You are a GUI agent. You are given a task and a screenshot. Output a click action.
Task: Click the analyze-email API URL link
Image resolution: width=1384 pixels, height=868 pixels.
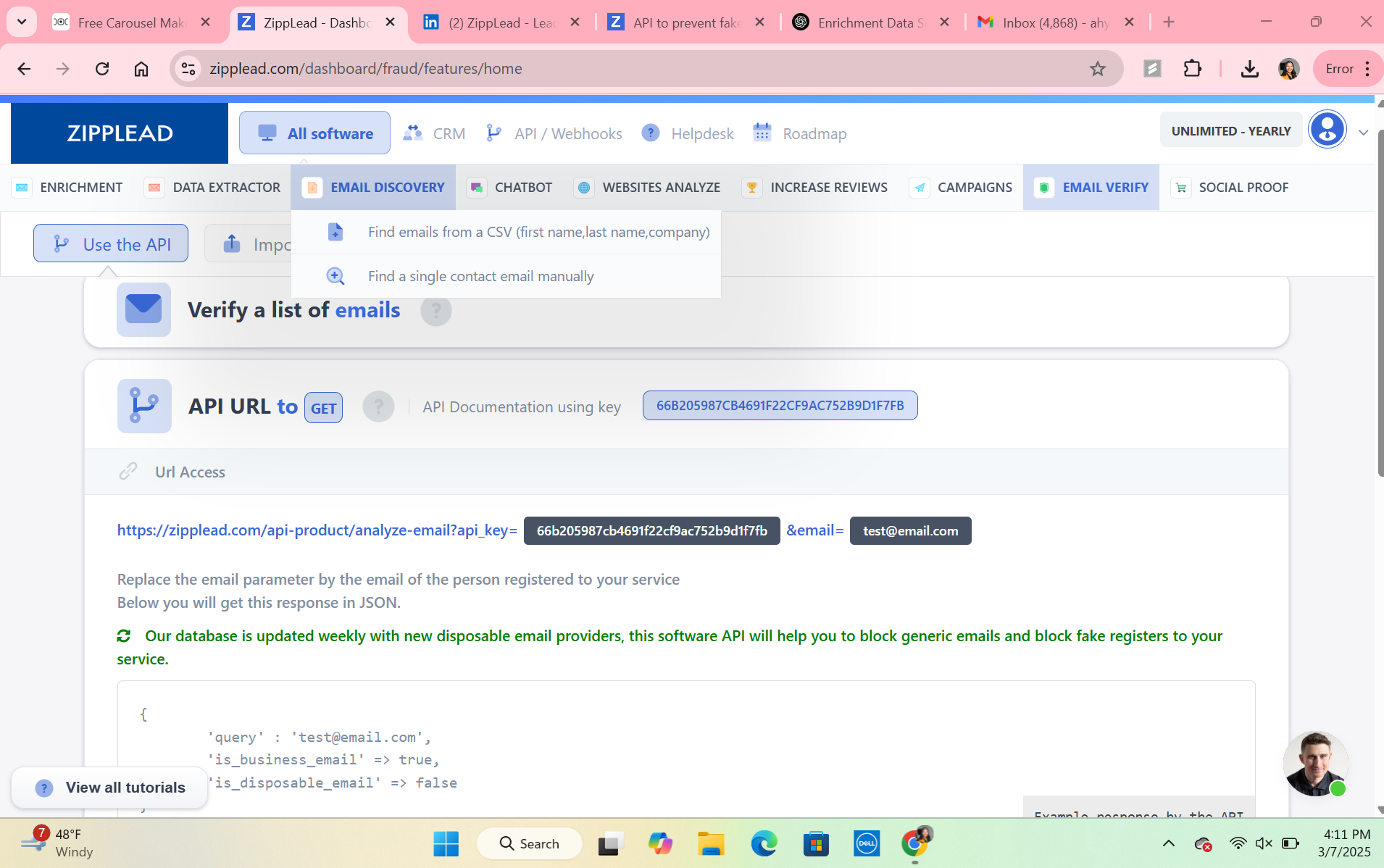(317, 530)
